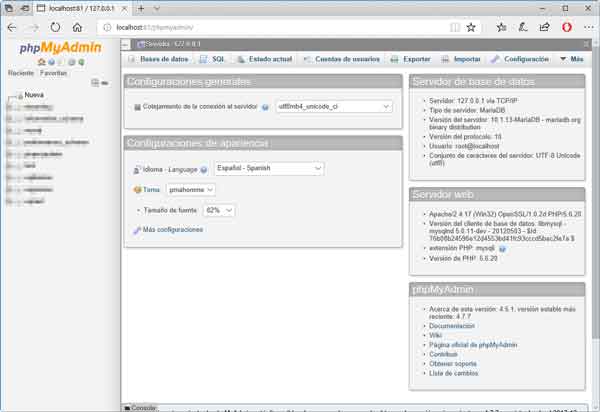Open the Exportar tab

411,59
